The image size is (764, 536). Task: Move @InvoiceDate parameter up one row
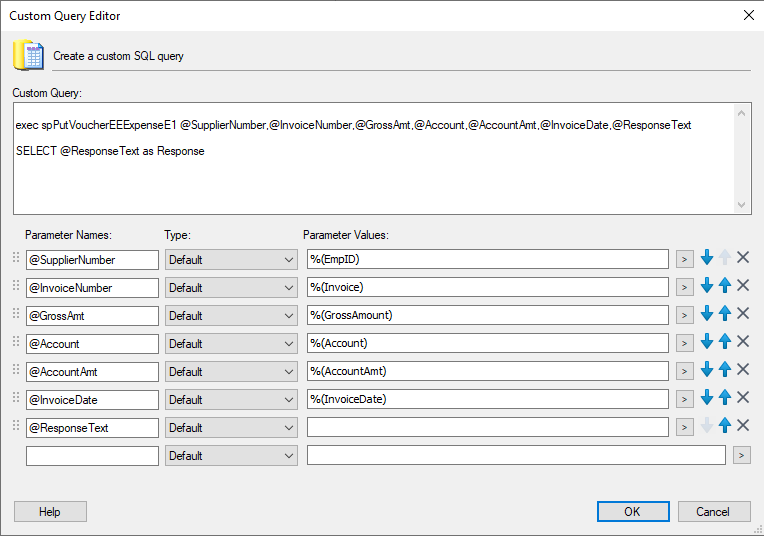tap(725, 399)
